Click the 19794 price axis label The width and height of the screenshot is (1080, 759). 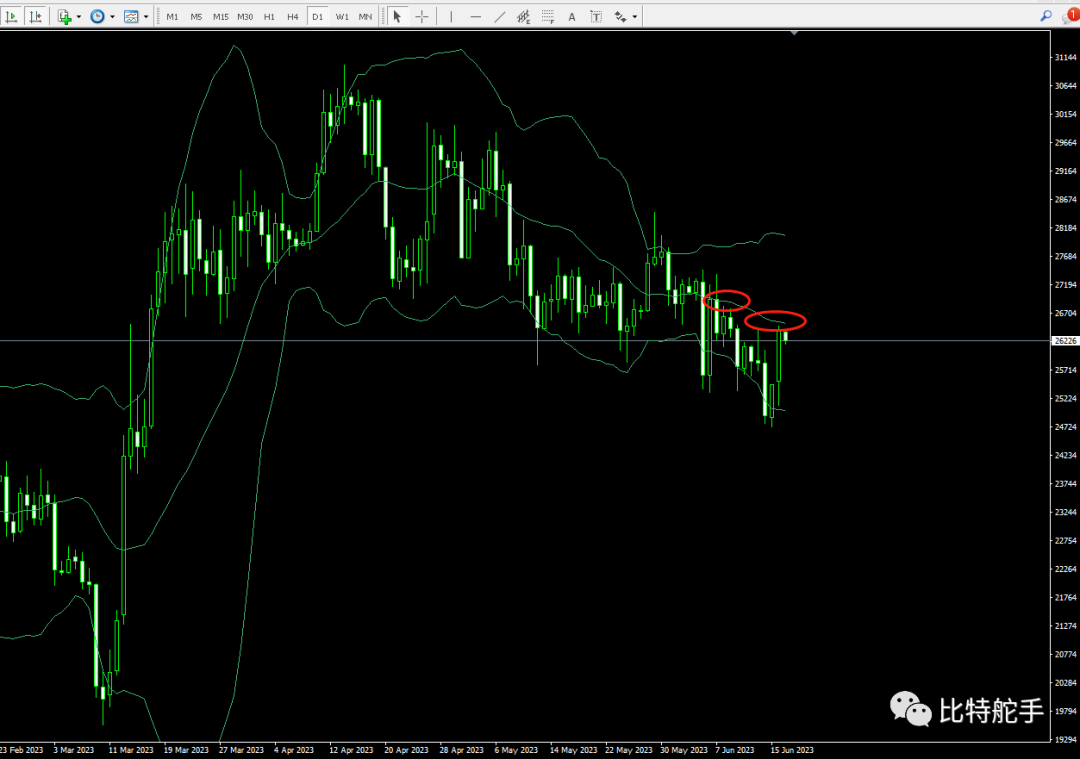point(1065,711)
